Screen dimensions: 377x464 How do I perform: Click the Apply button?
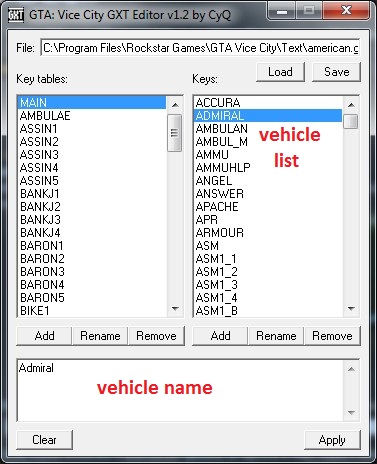[332, 440]
